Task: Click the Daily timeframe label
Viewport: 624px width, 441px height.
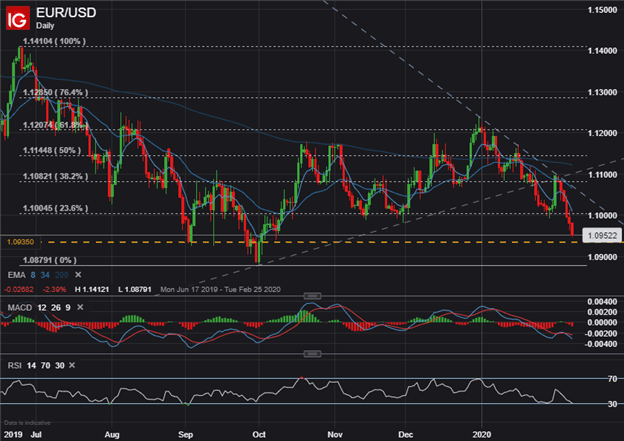Action: [x=45, y=26]
